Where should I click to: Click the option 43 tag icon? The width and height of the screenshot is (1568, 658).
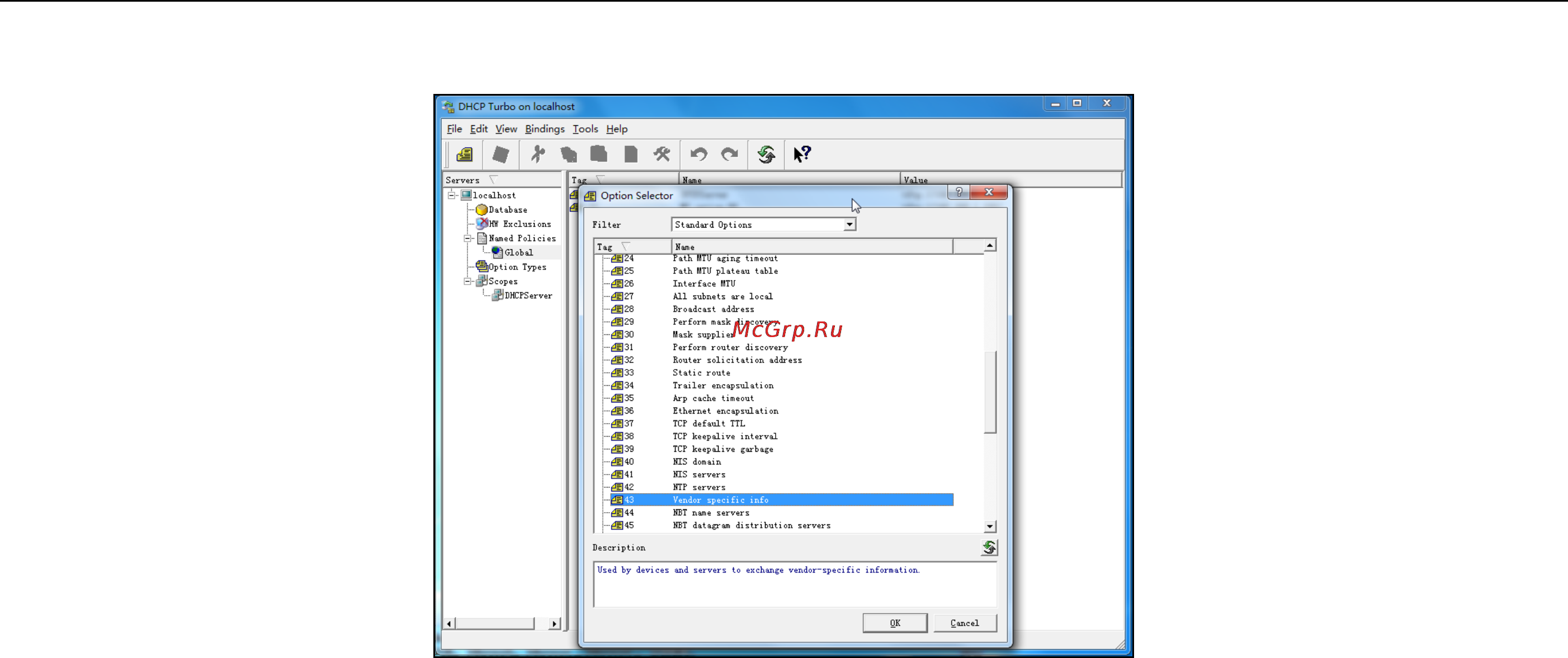617,500
